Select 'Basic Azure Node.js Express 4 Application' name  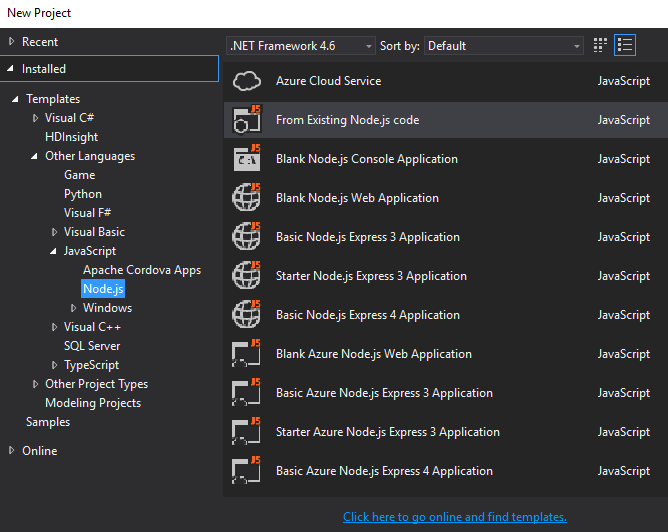coord(384,471)
